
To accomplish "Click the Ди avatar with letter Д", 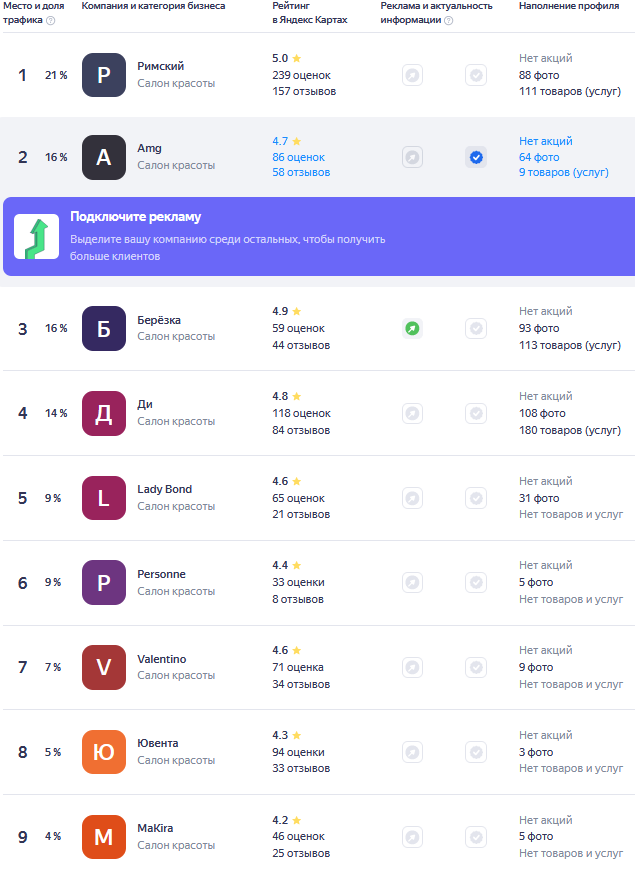I will [104, 414].
